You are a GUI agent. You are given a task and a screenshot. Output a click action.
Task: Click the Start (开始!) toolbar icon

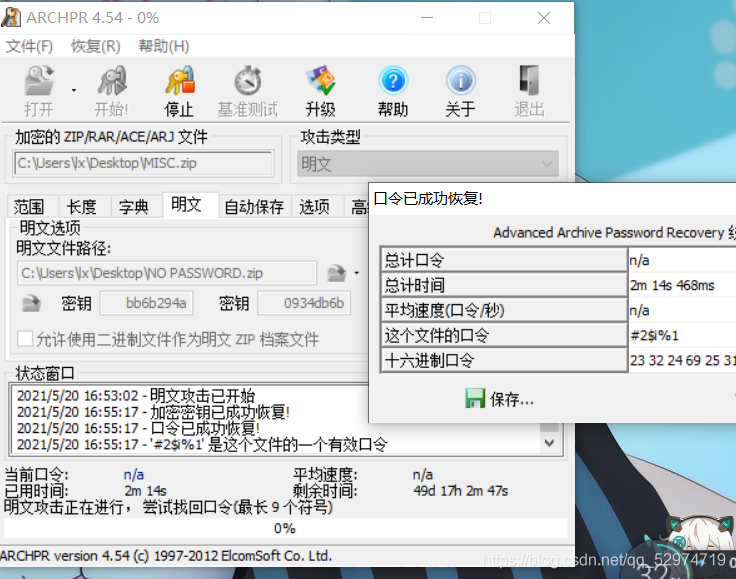pos(112,81)
